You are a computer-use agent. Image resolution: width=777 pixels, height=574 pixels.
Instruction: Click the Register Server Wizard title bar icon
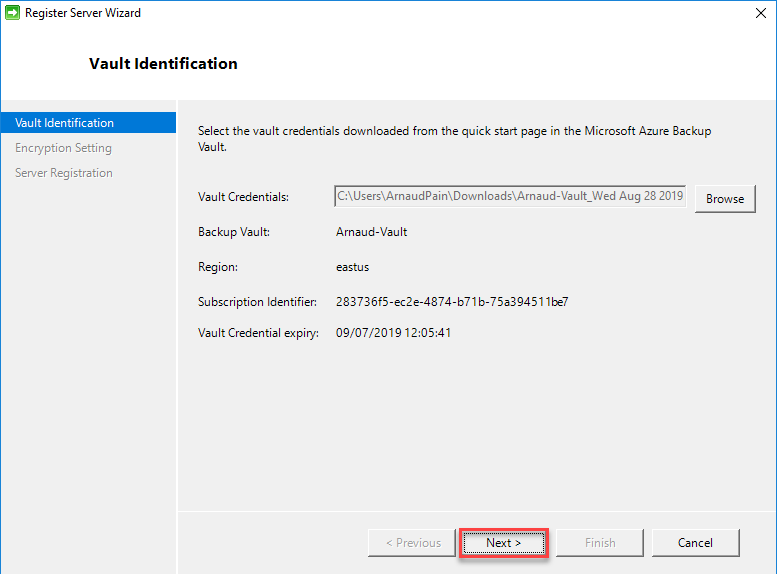12,13
